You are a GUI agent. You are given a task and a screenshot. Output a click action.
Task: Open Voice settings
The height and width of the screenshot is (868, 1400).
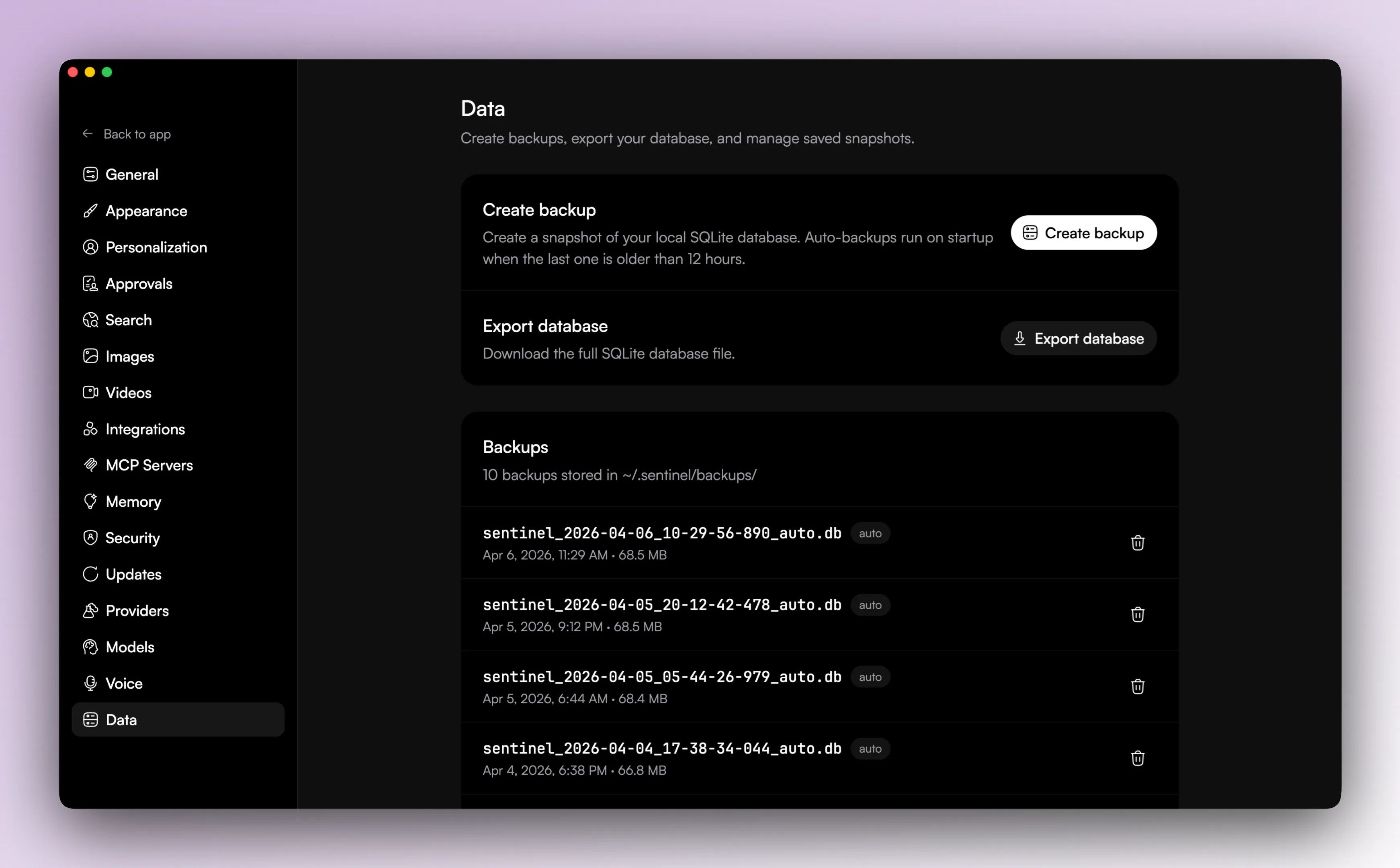point(178,683)
